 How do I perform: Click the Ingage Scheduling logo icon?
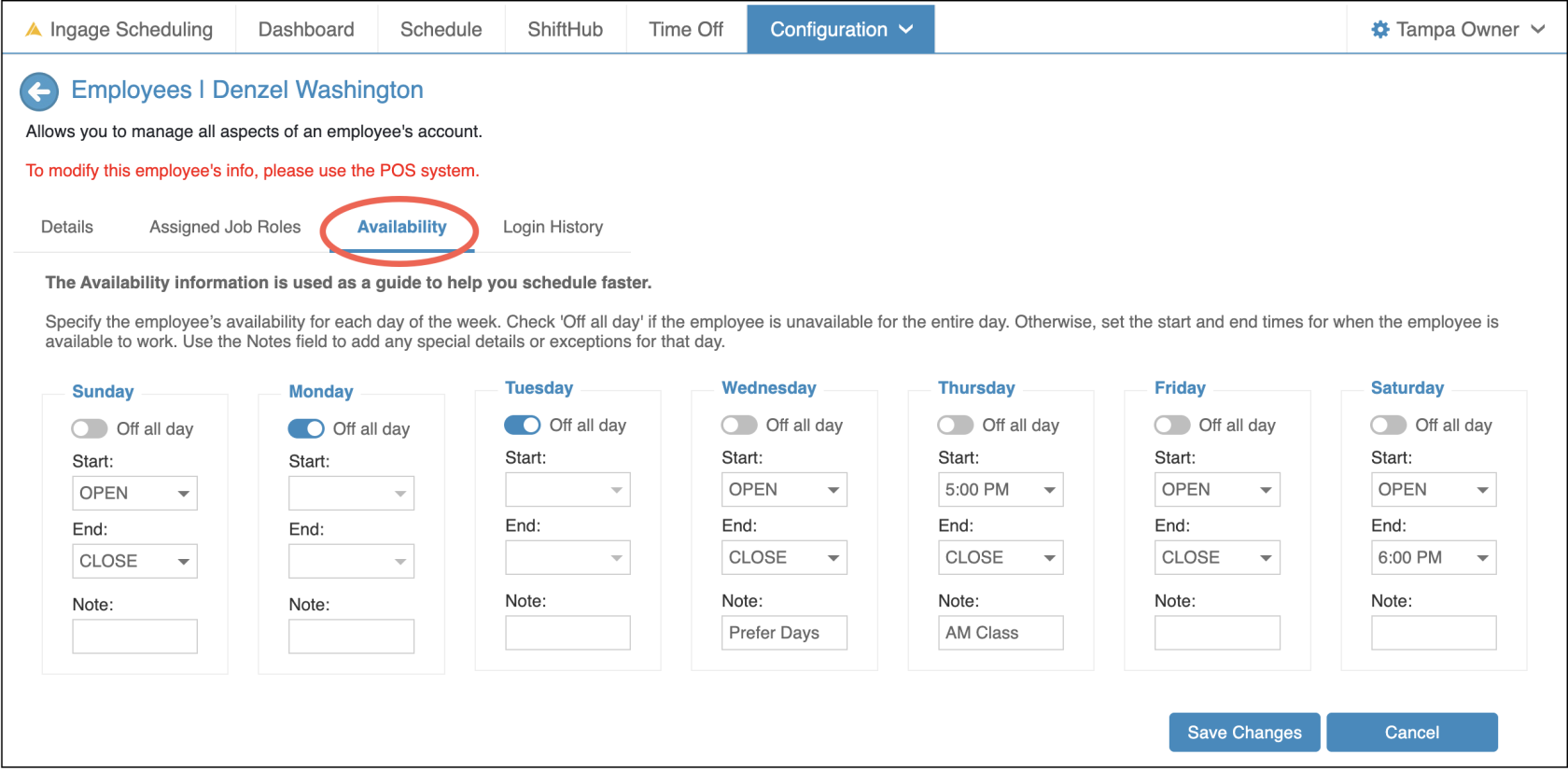click(34, 30)
